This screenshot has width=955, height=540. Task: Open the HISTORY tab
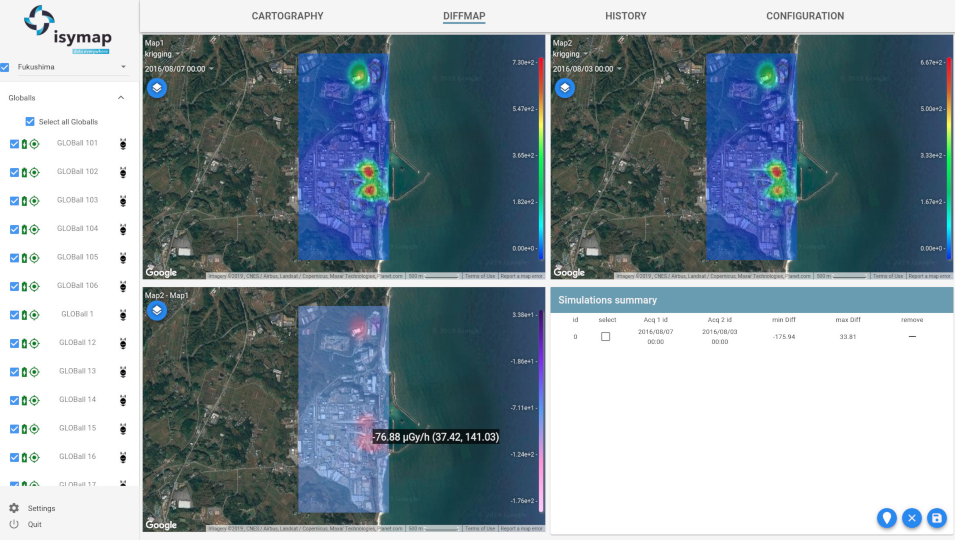tap(625, 16)
